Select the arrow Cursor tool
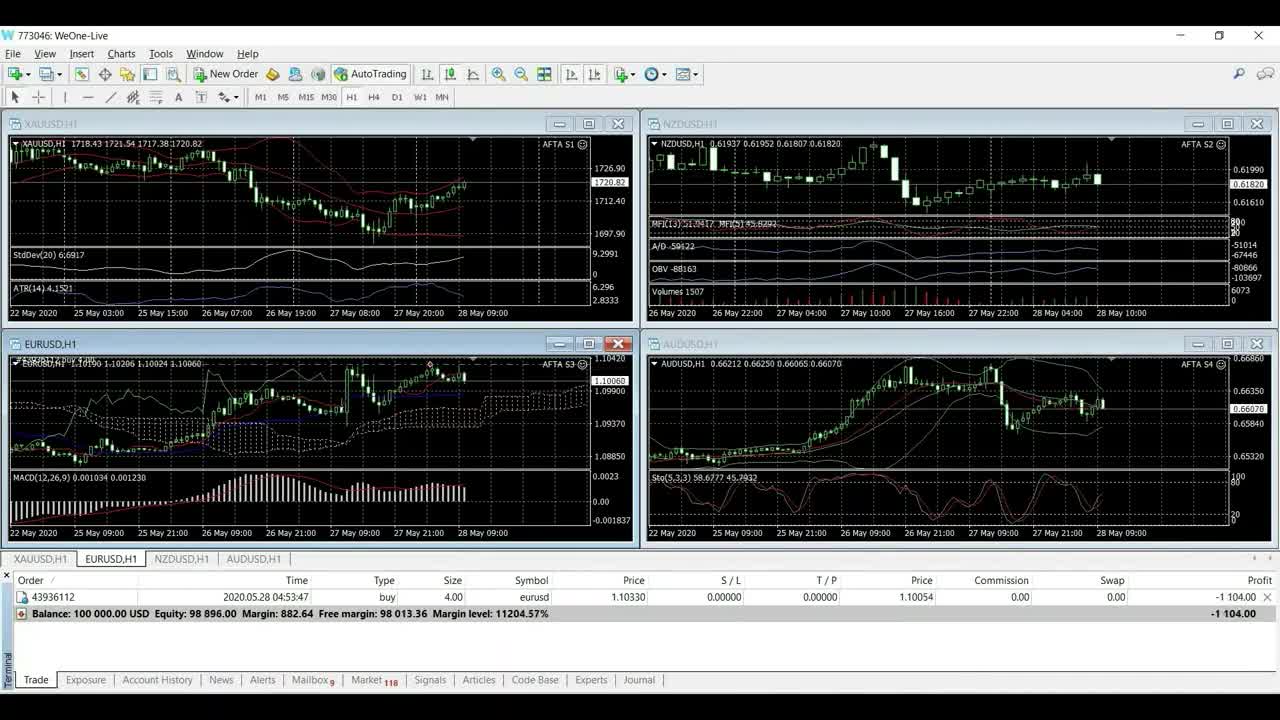 (x=15, y=97)
